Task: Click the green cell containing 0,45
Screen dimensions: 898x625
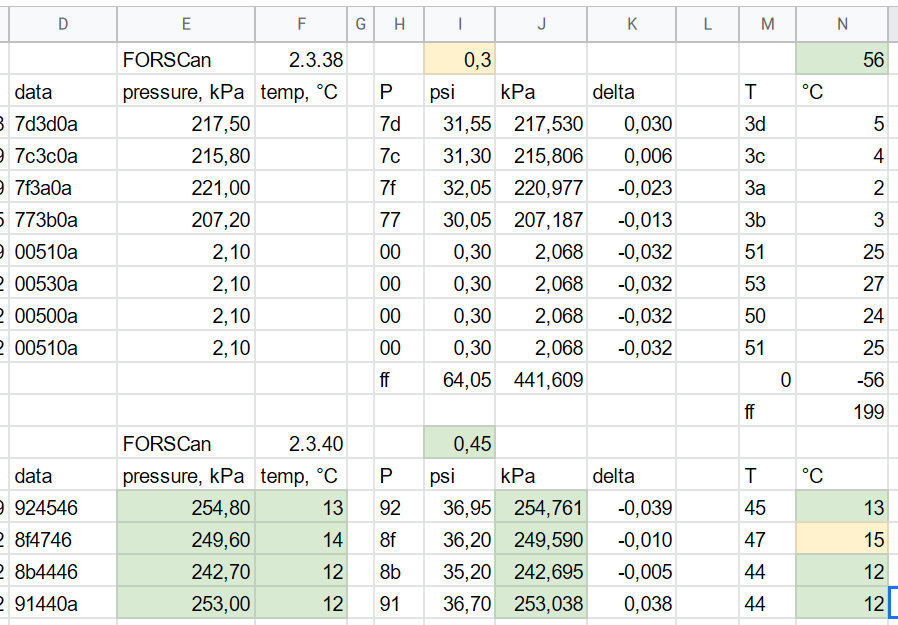Action: click(x=459, y=443)
